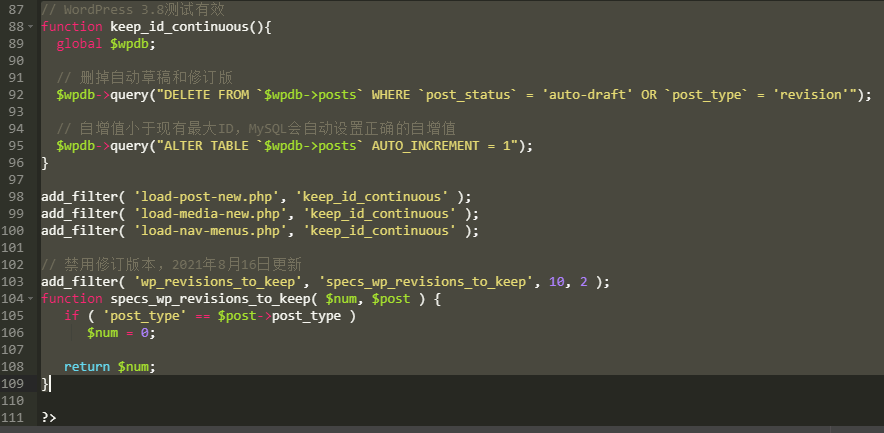884x433 pixels.
Task: Click line number 93 in the gutter
Action: (16, 112)
